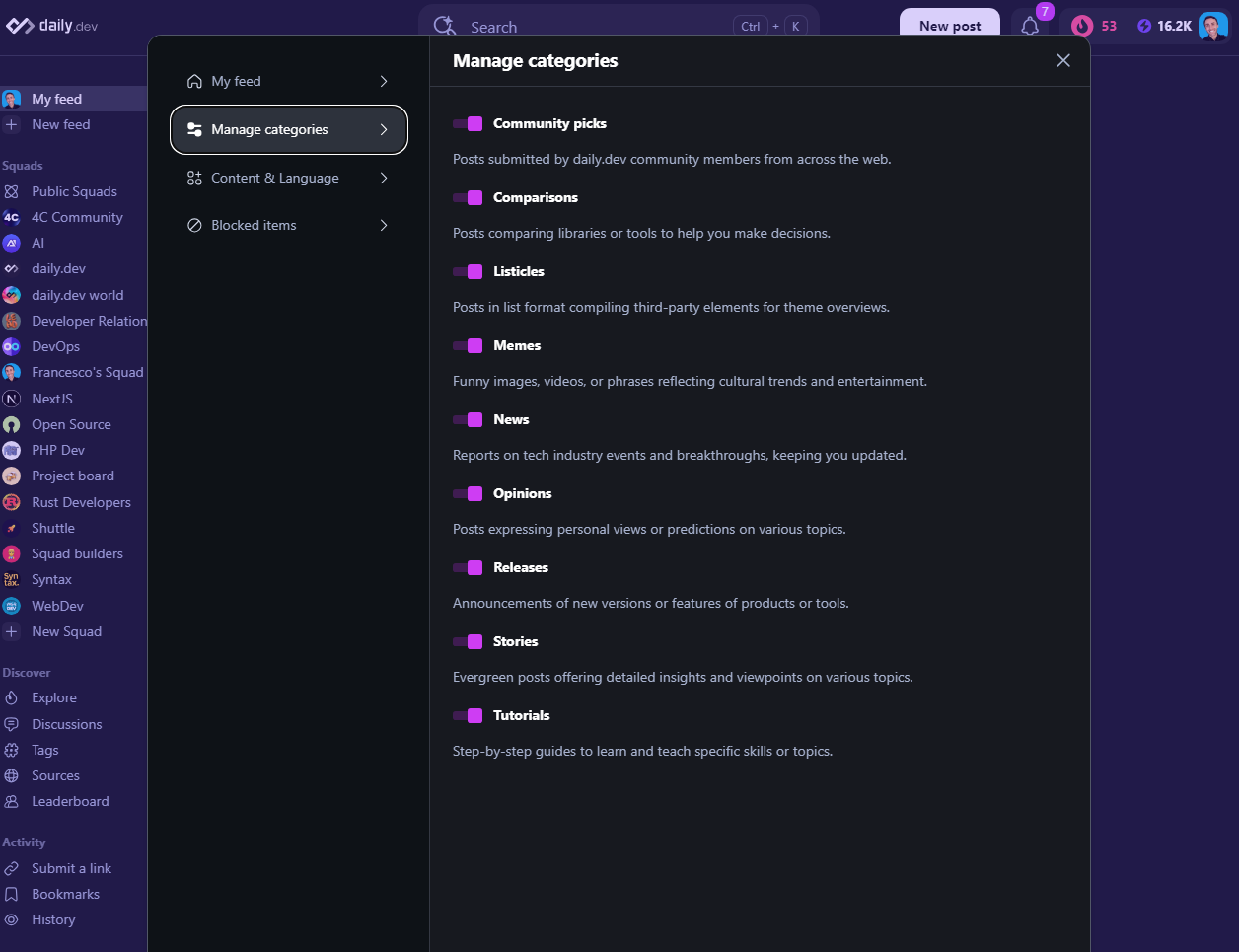Open the Shuttle squad

pos(73,528)
